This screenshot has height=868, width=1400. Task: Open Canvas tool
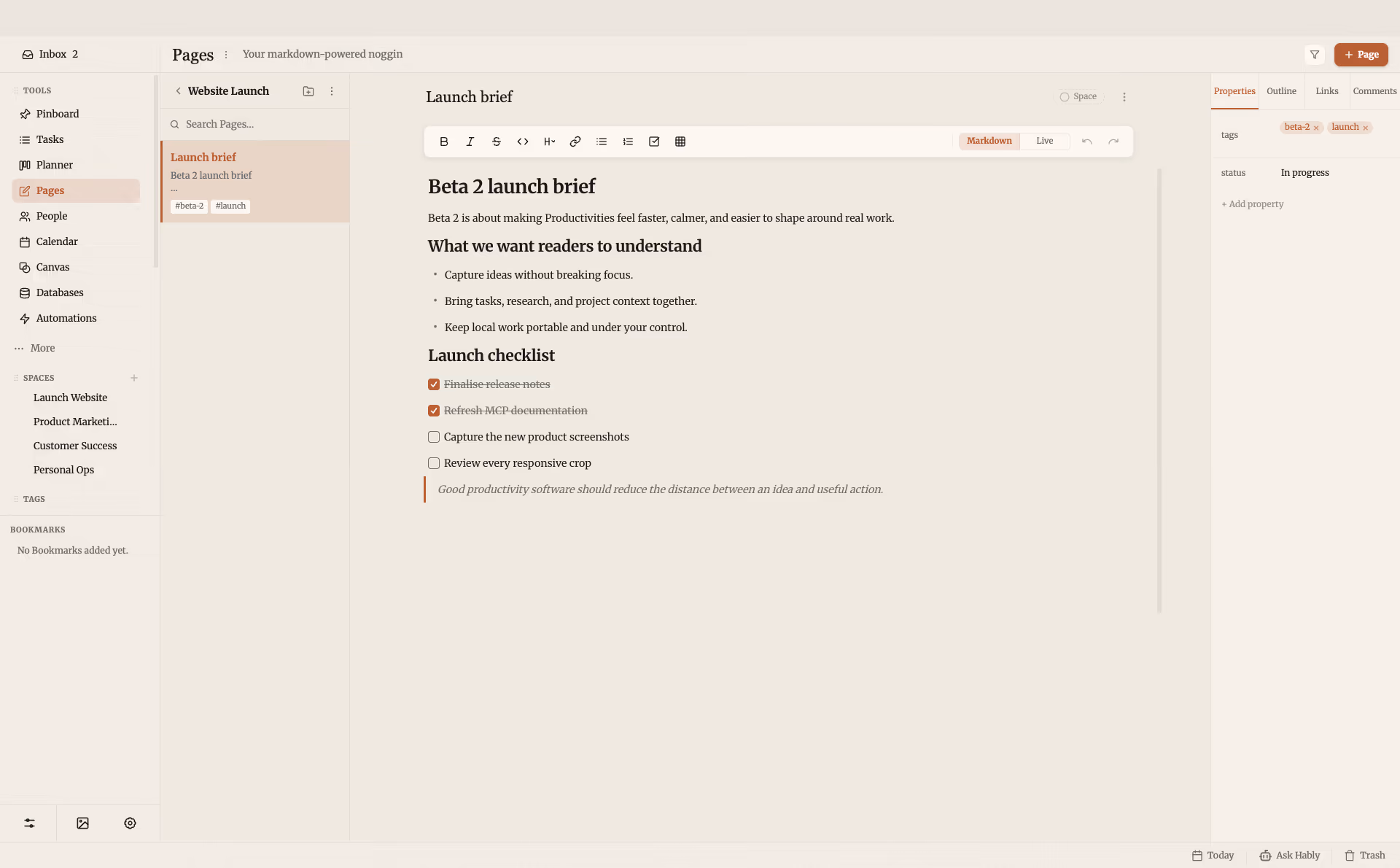pyautogui.click(x=76, y=267)
